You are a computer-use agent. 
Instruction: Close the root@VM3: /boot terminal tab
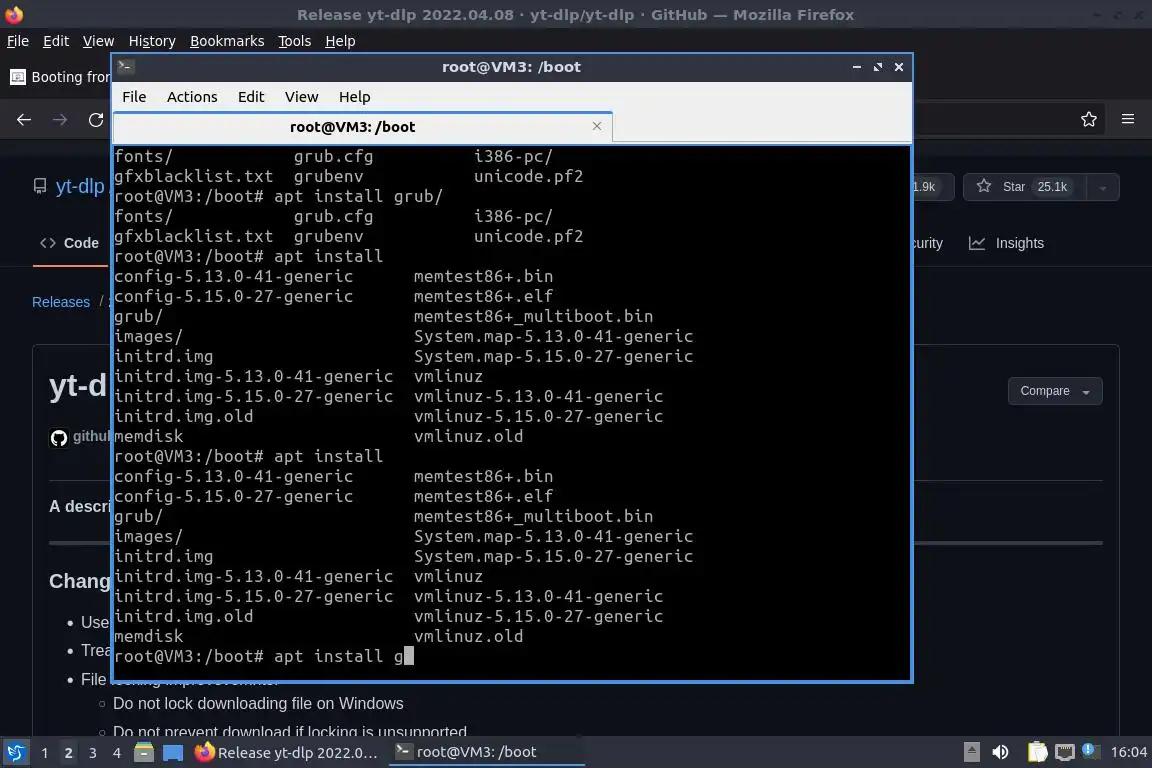597,126
